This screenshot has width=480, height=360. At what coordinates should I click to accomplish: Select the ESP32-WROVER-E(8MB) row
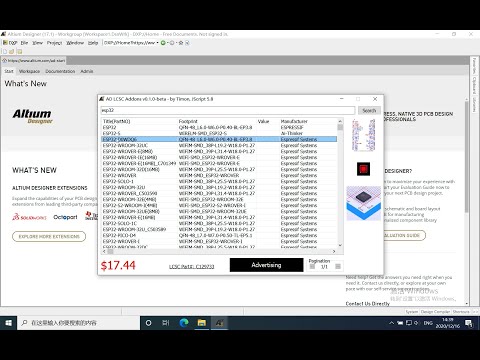click(219, 151)
